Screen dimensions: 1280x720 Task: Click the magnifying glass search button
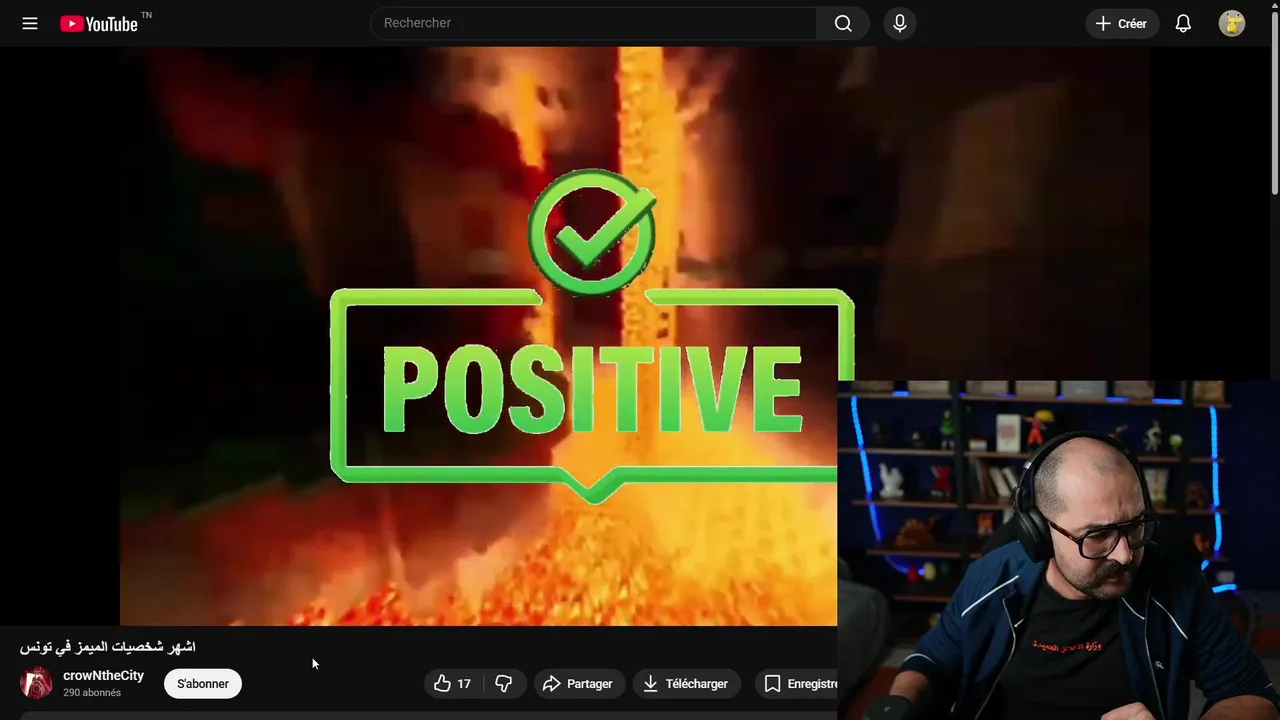[x=843, y=23]
